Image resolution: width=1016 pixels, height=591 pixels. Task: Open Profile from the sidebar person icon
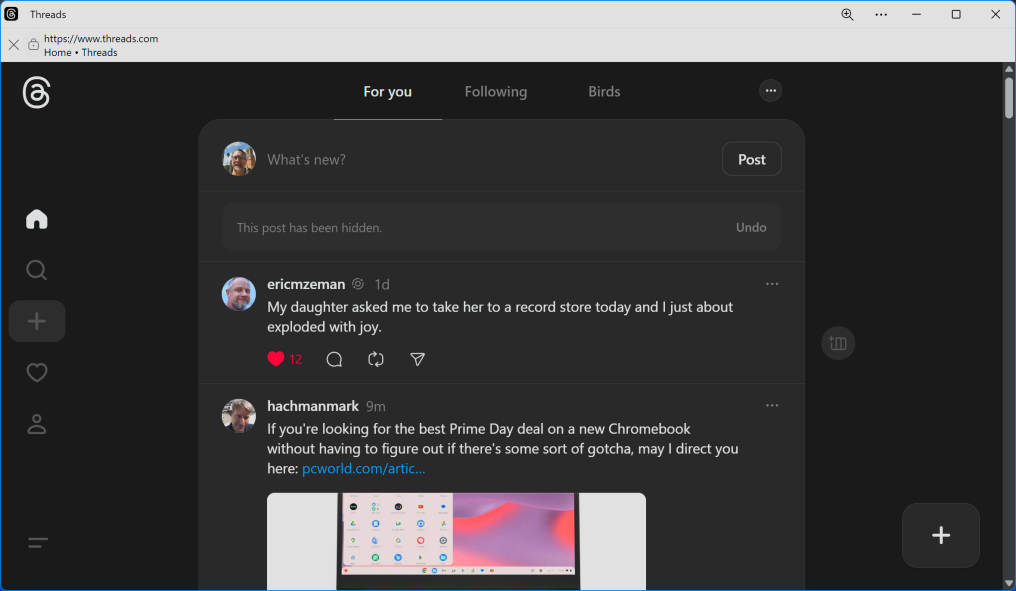37,425
